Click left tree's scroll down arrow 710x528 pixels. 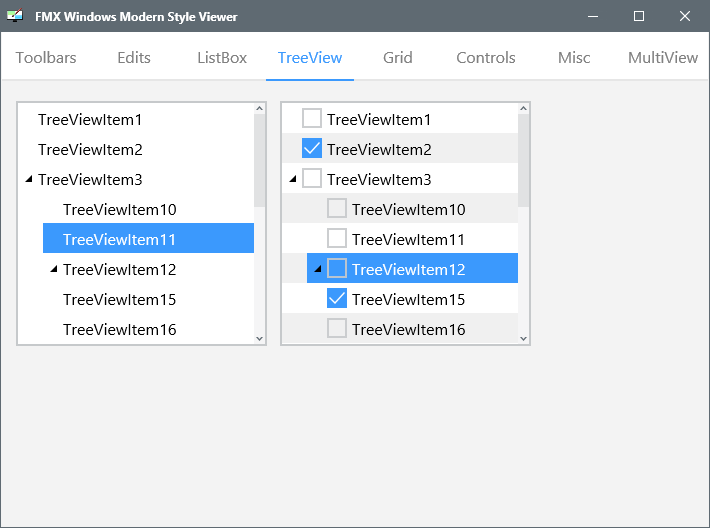259,338
